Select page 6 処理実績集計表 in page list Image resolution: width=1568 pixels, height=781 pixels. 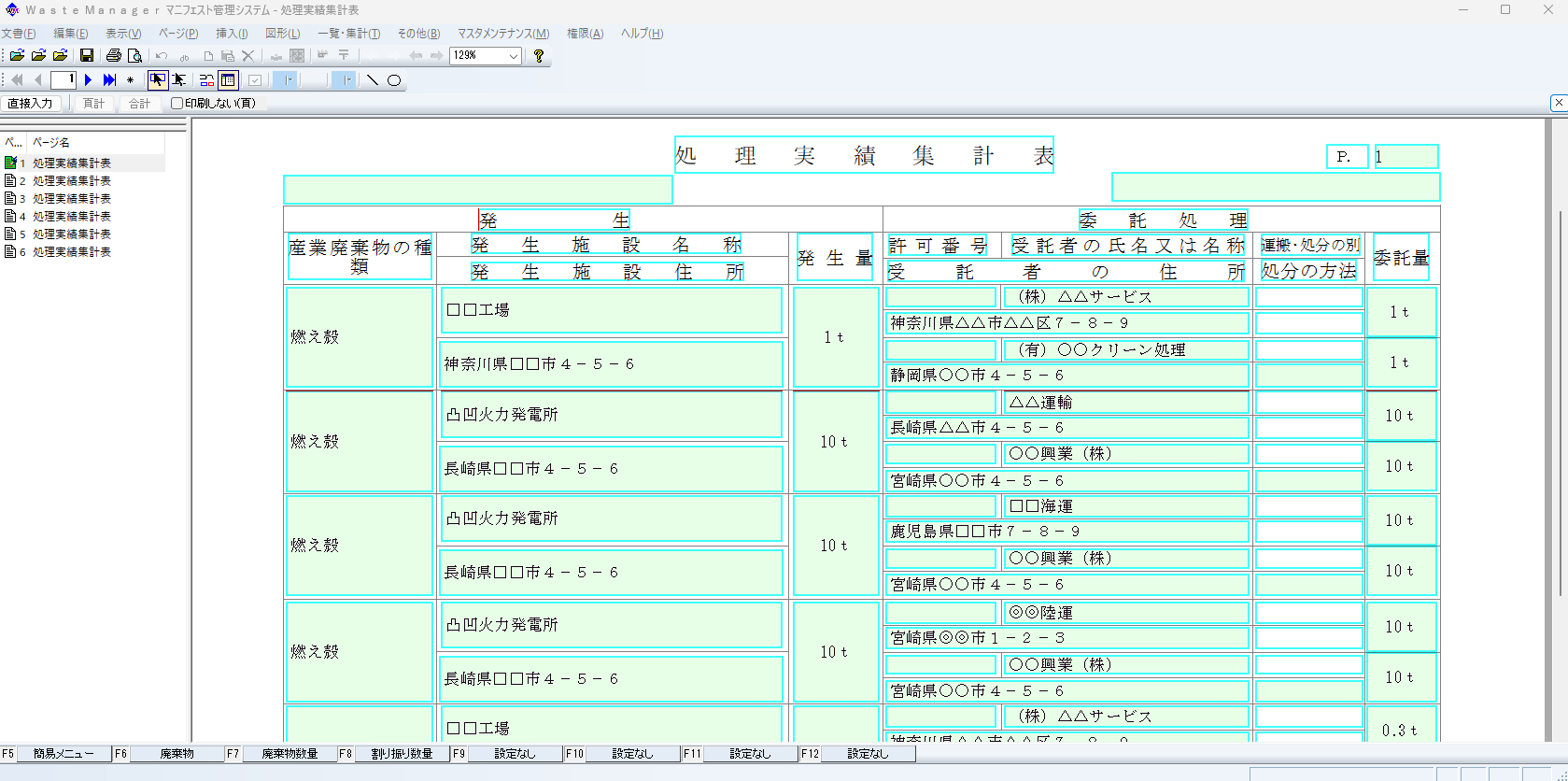tap(72, 252)
